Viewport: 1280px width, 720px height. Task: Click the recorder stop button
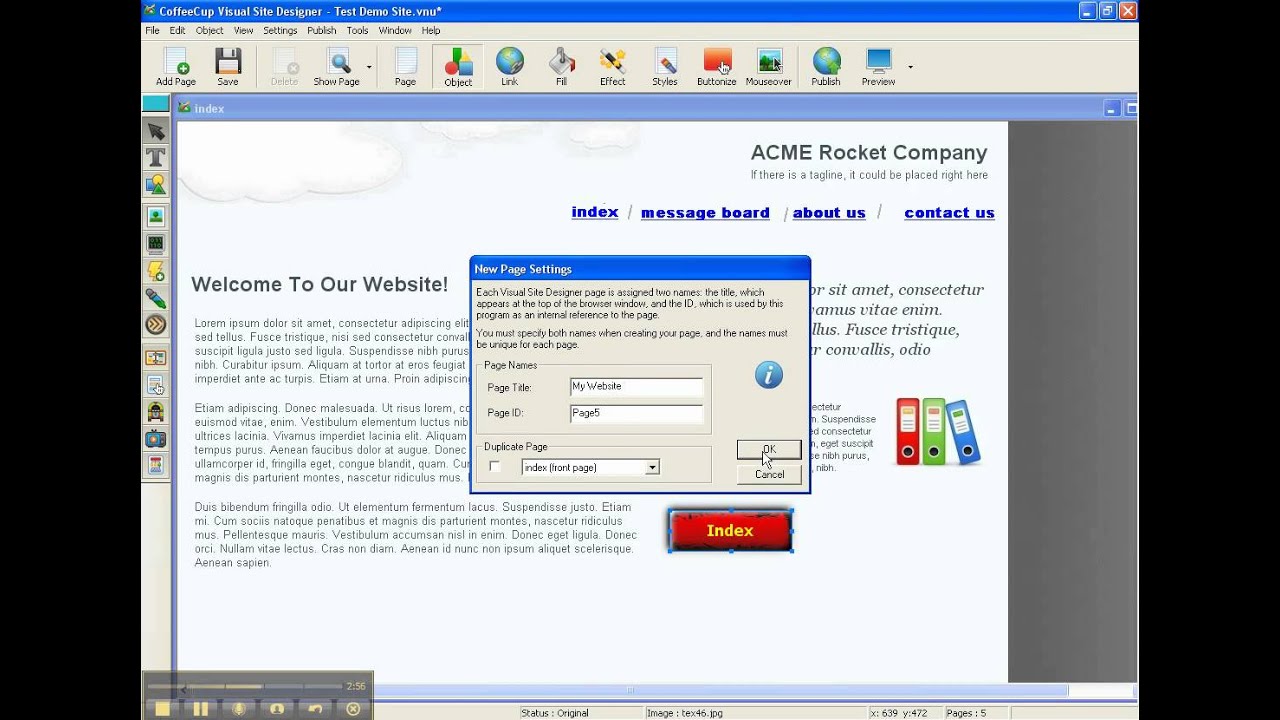[x=162, y=708]
